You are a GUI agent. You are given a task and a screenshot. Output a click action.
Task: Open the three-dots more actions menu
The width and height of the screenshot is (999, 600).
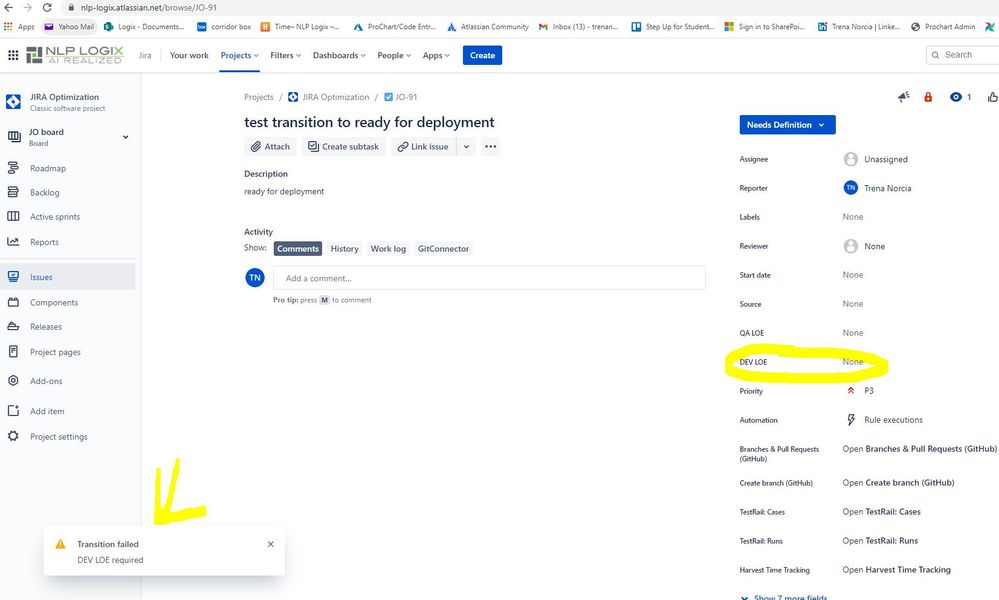tap(490, 146)
